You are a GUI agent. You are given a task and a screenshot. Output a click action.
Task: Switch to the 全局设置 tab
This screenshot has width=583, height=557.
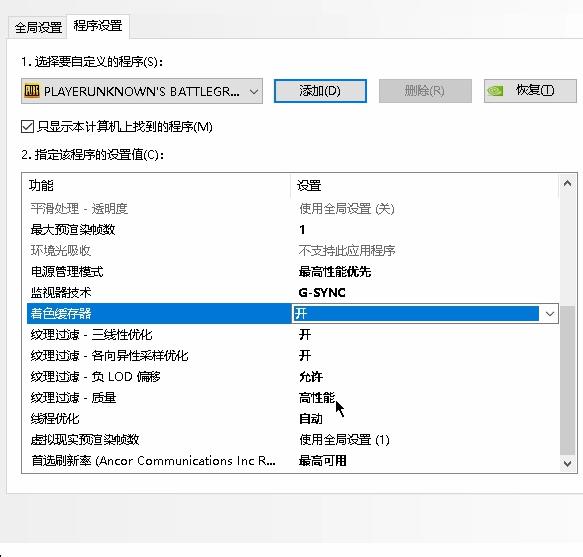[38, 27]
